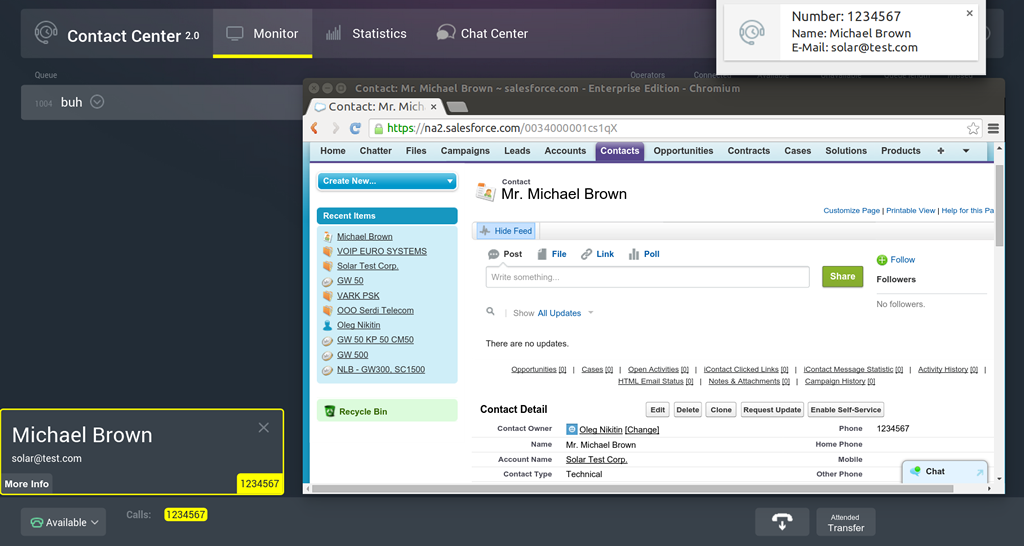Select the Post feed option

pos(505,254)
